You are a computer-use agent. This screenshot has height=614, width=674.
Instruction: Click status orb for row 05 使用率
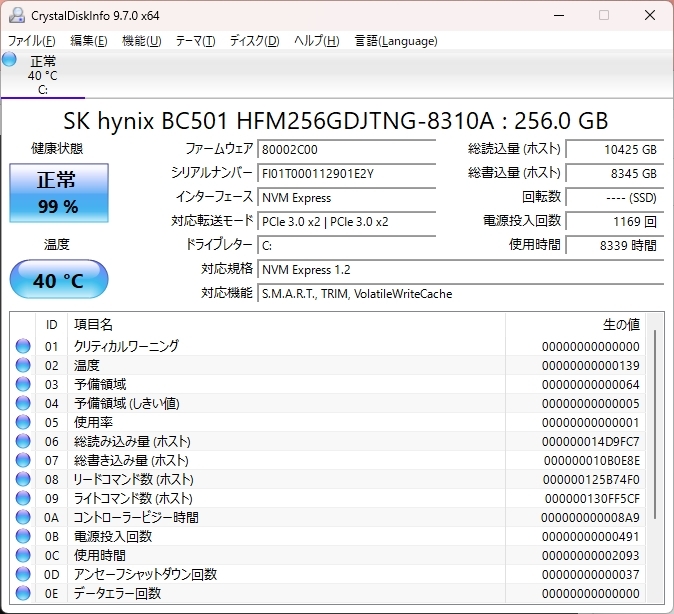(x=23, y=422)
